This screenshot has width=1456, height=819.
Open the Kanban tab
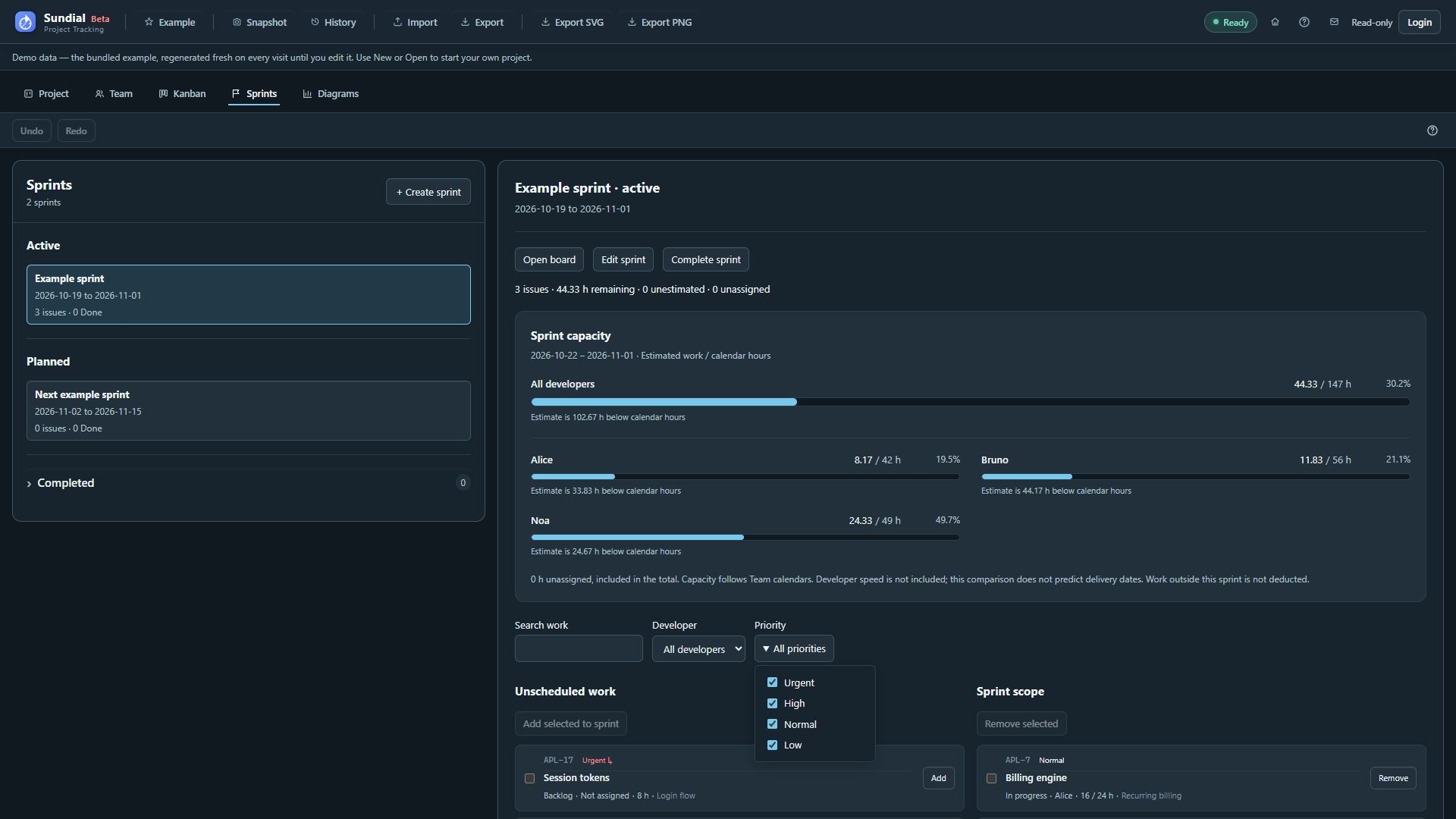[182, 94]
